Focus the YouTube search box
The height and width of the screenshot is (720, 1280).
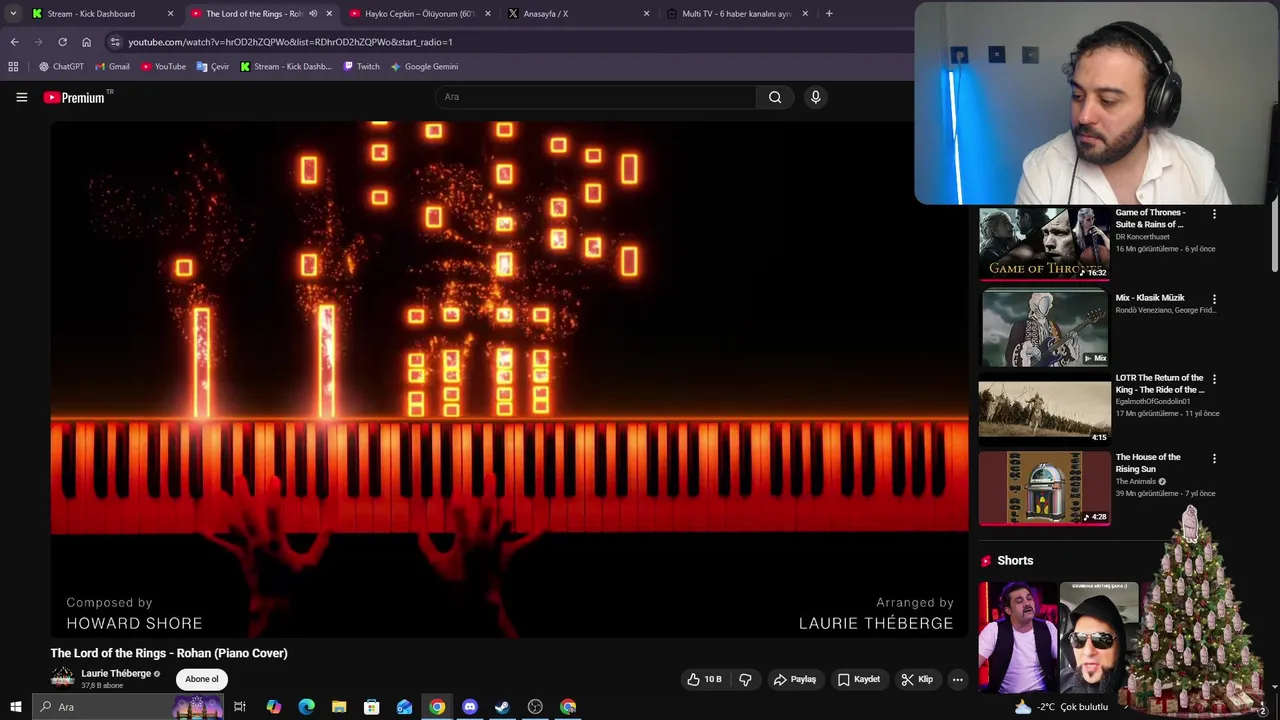596,97
